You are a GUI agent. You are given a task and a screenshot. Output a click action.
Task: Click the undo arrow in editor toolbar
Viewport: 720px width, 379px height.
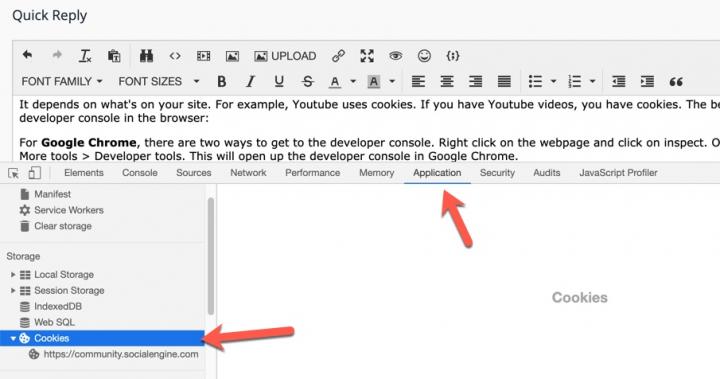point(28,56)
